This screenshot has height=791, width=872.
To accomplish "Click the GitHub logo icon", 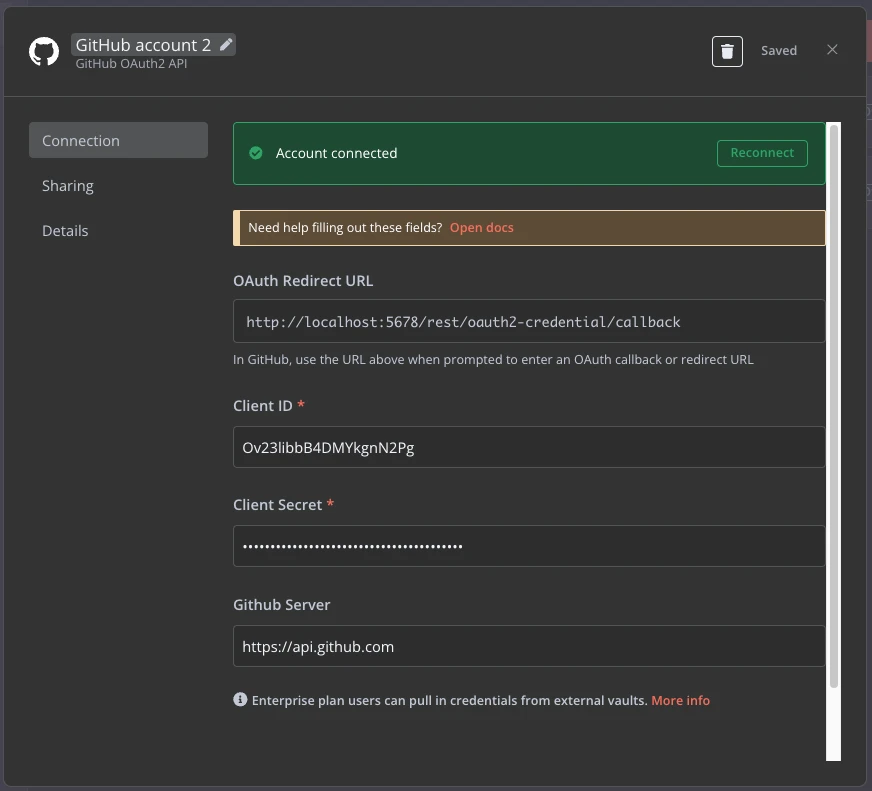I will [x=44, y=52].
